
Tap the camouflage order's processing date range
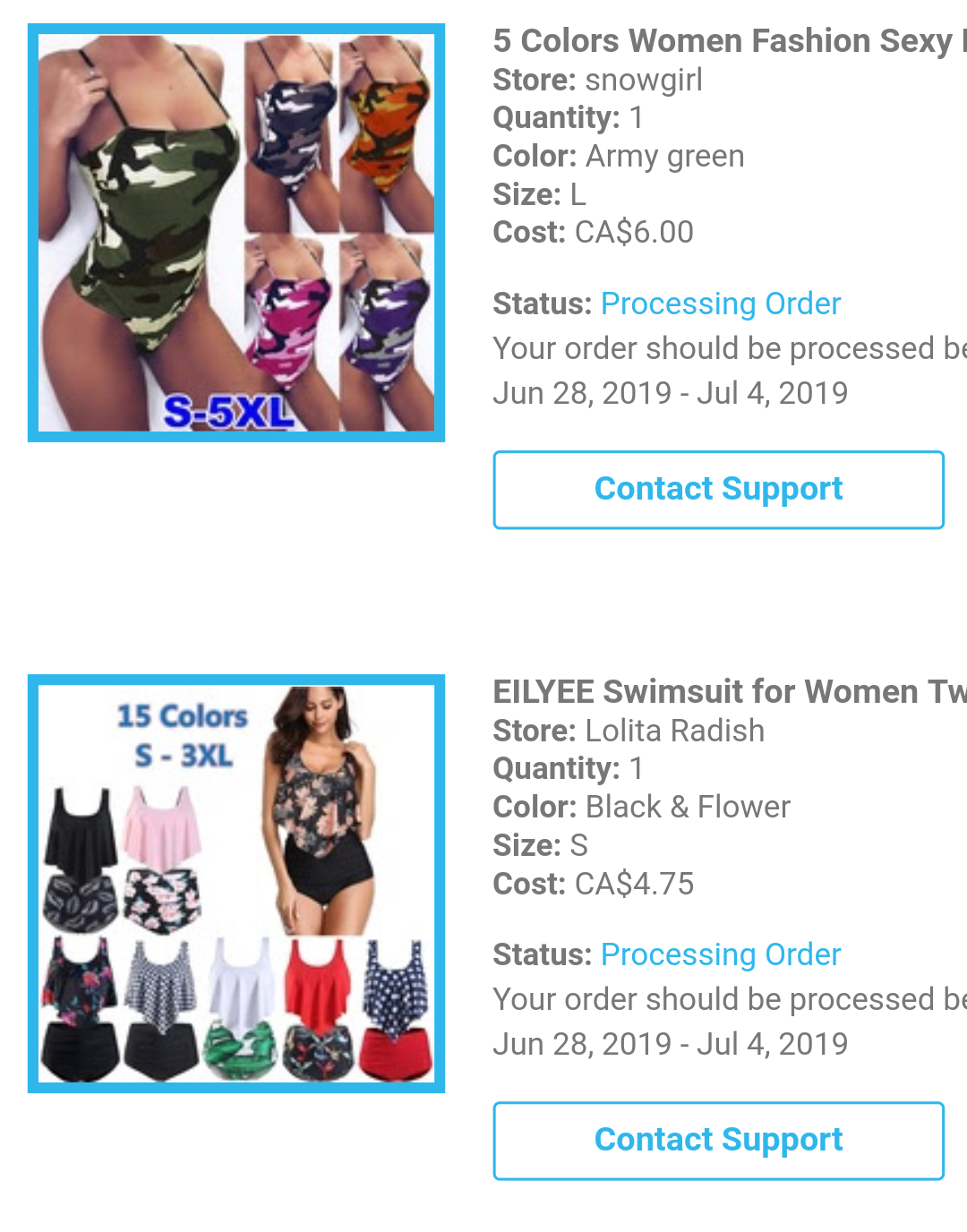tap(671, 393)
